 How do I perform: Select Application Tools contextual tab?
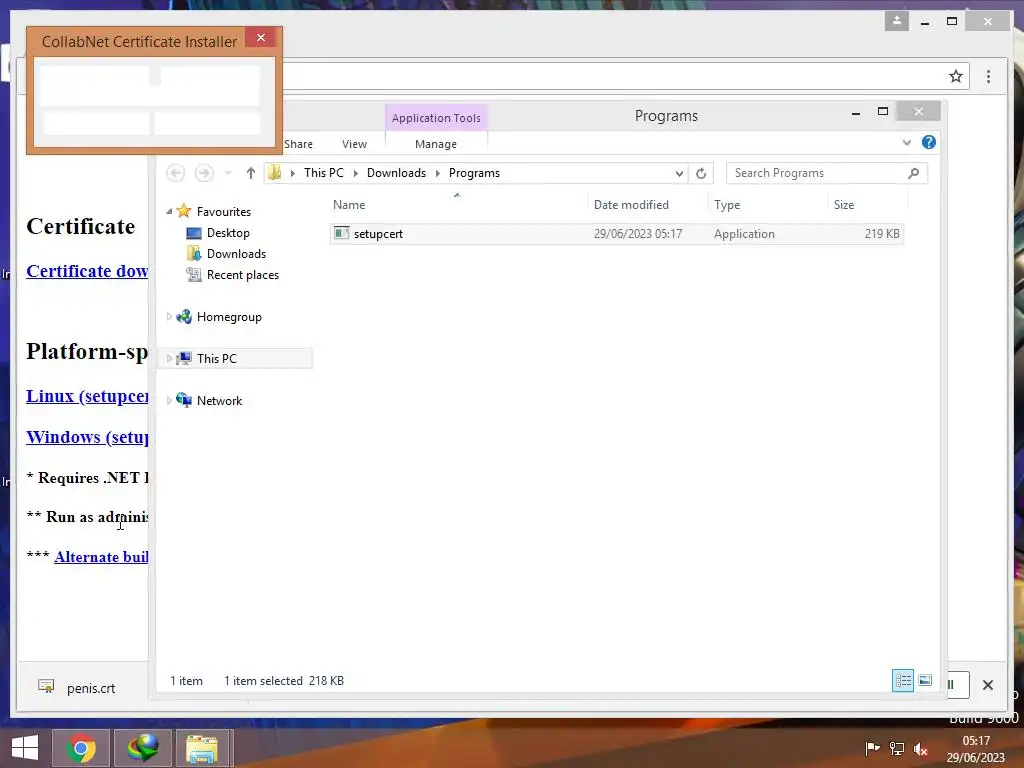click(436, 118)
